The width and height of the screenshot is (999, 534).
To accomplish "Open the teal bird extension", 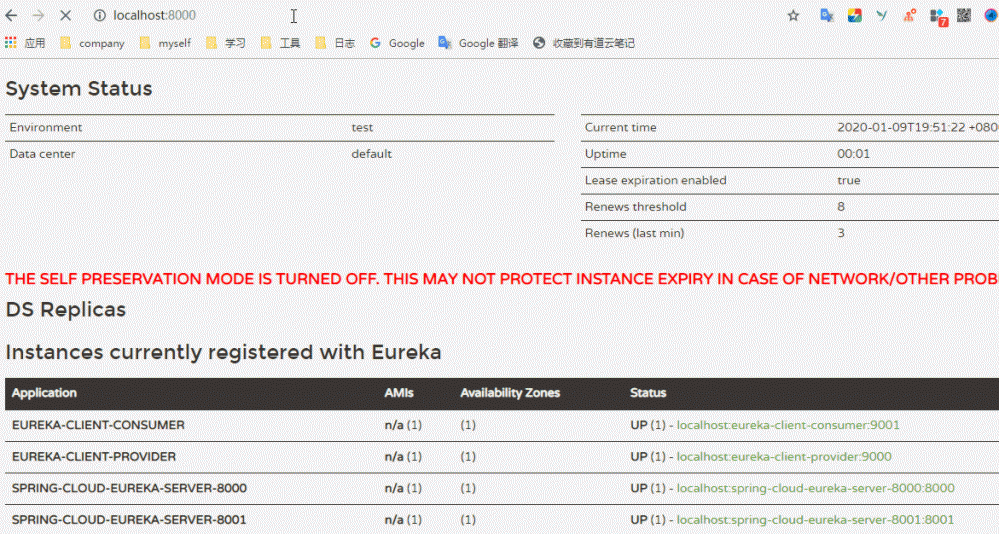I will click(882, 15).
